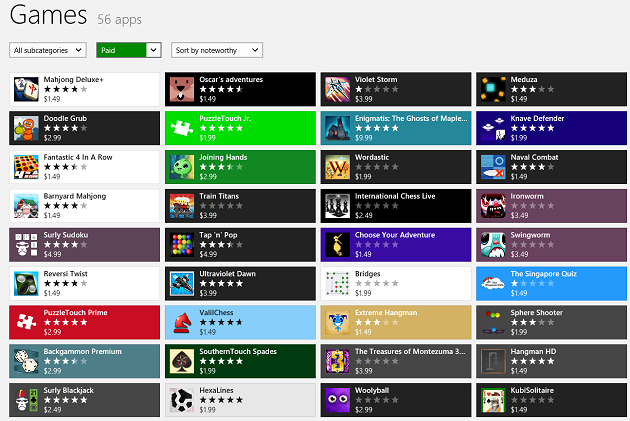Open the Sort by noteworthy dropdown

(x=216, y=50)
